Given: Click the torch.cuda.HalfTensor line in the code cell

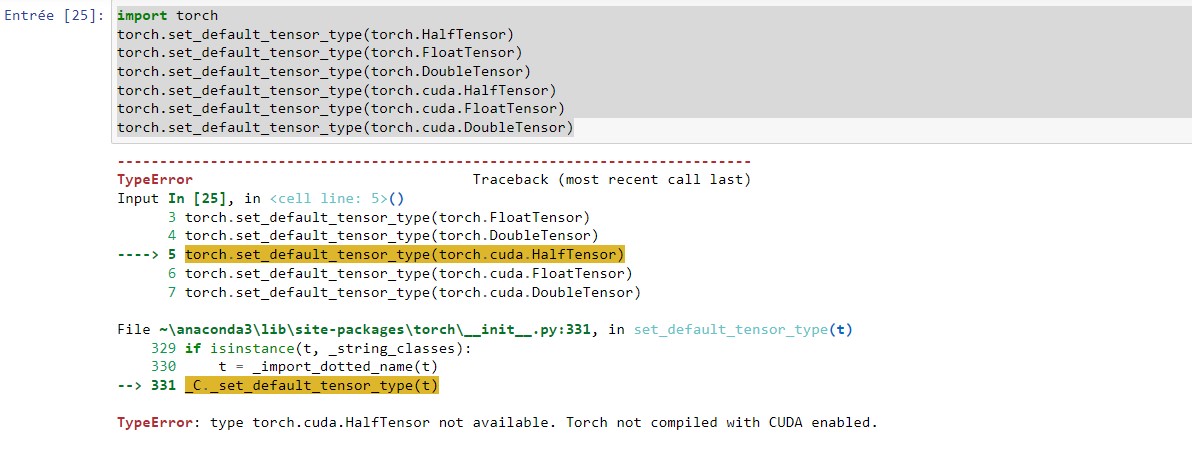Looking at the screenshot, I should [336, 90].
